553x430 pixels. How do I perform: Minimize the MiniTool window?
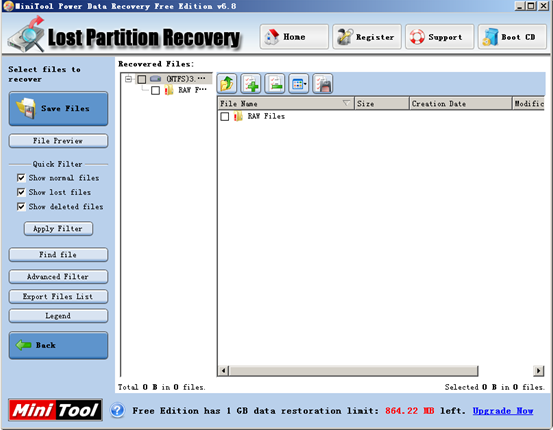pos(520,6)
